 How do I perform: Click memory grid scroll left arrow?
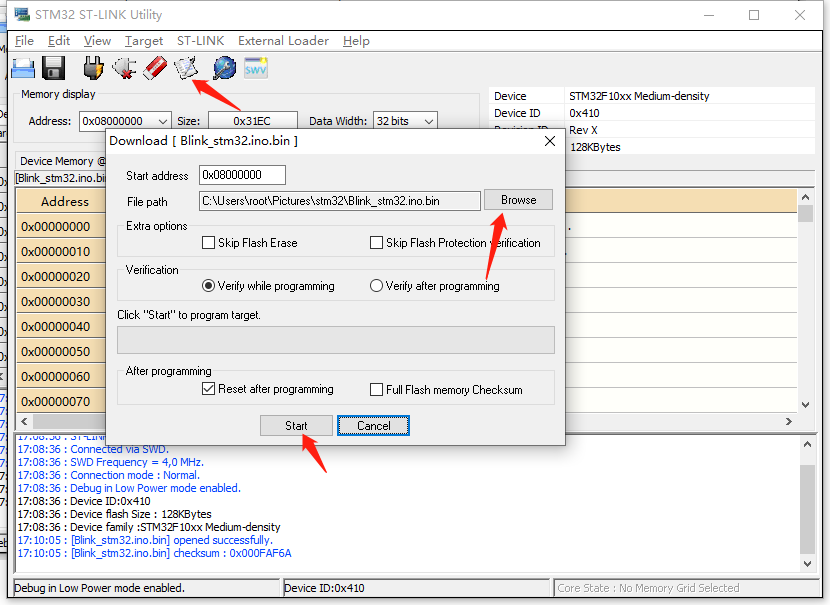click(24, 421)
